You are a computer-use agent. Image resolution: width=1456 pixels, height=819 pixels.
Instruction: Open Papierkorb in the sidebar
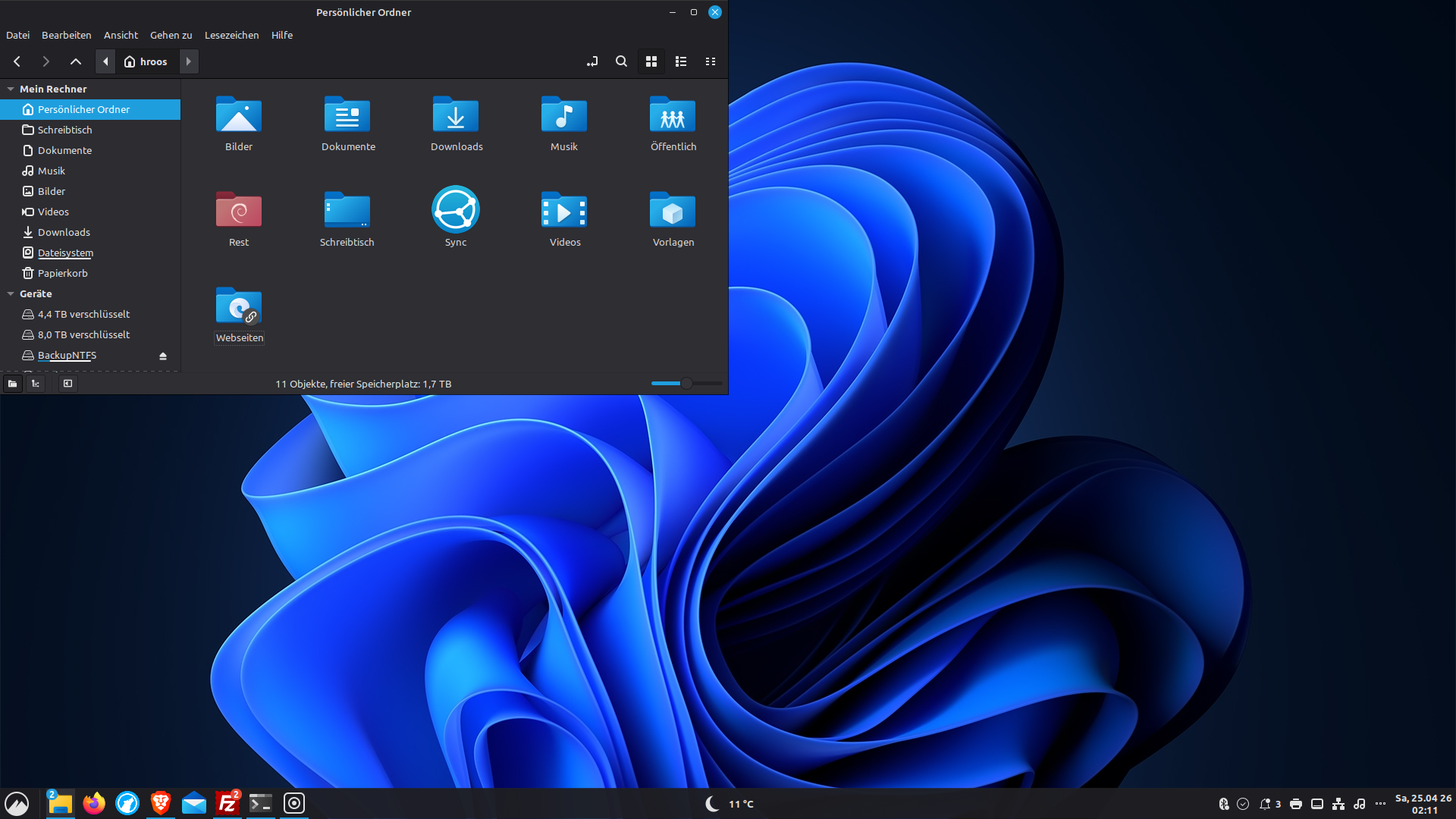pyautogui.click(x=90, y=273)
